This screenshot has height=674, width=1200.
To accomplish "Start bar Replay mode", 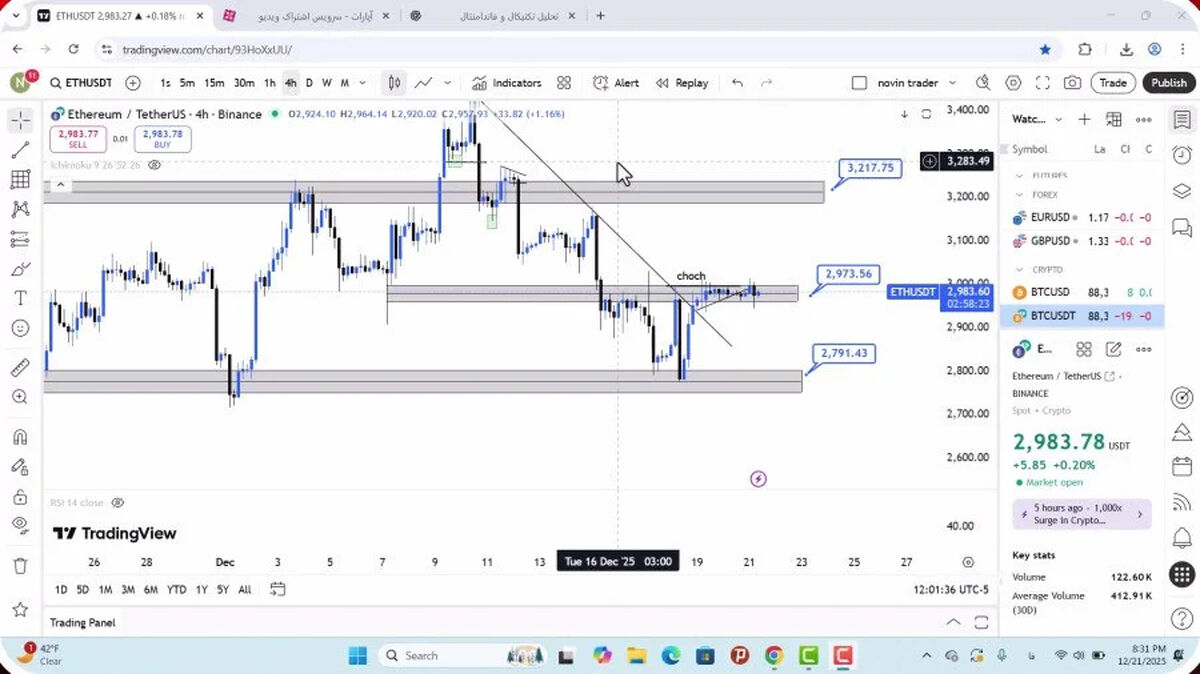I will click(682, 83).
